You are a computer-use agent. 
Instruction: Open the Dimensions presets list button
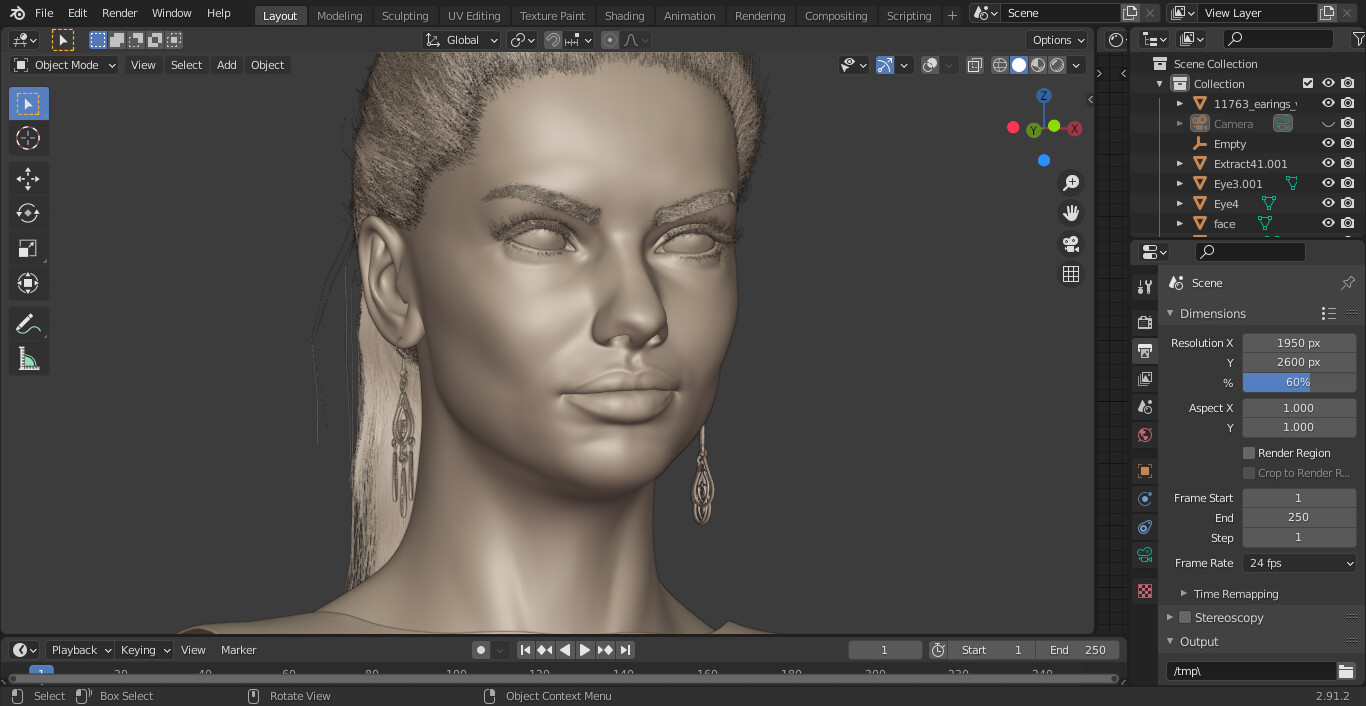1328,313
